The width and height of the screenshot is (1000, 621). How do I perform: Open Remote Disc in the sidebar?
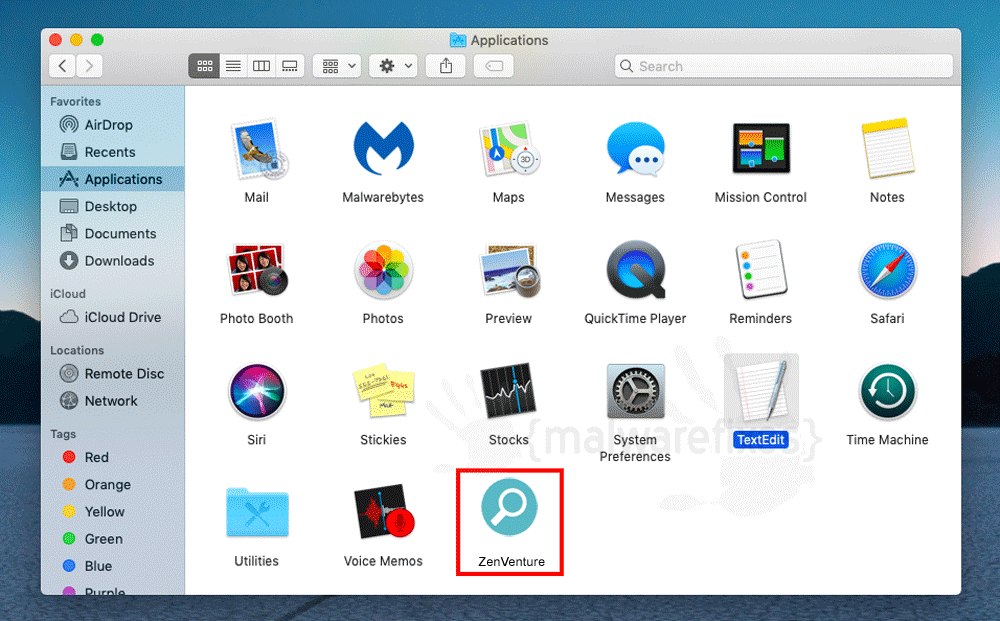coord(112,374)
